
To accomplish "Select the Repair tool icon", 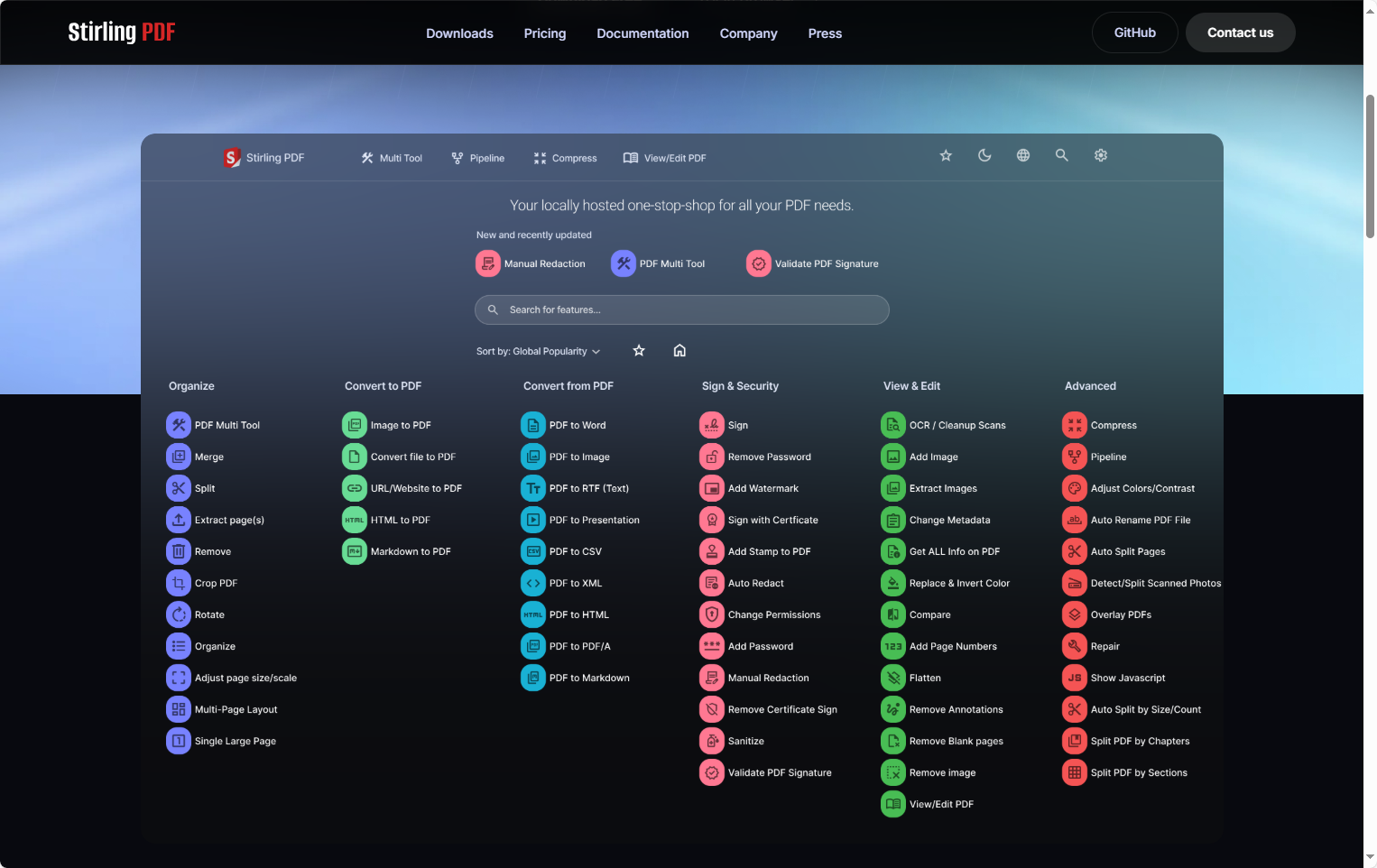I will (x=1075, y=646).
